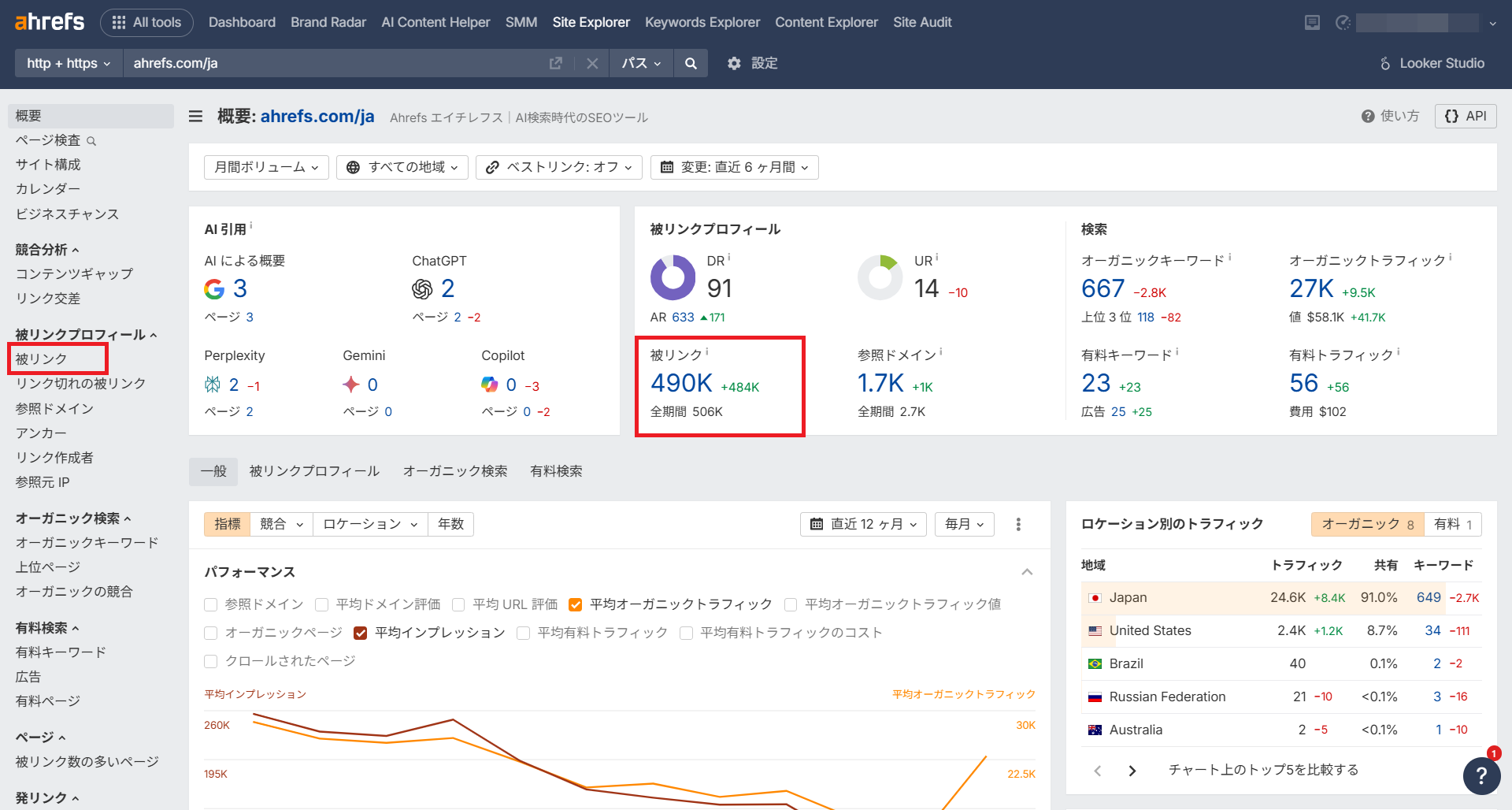Uncheck 平均オーガニックトラフィック checkbox
The width and height of the screenshot is (1512, 810).
coord(576,605)
